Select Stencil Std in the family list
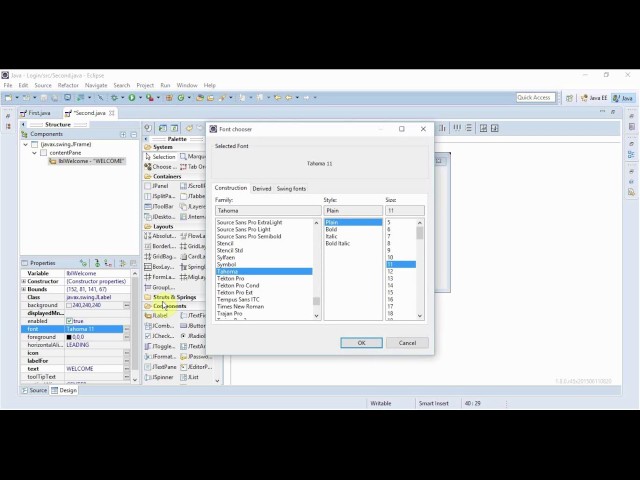Viewport: 640px width, 480px height. click(264, 250)
